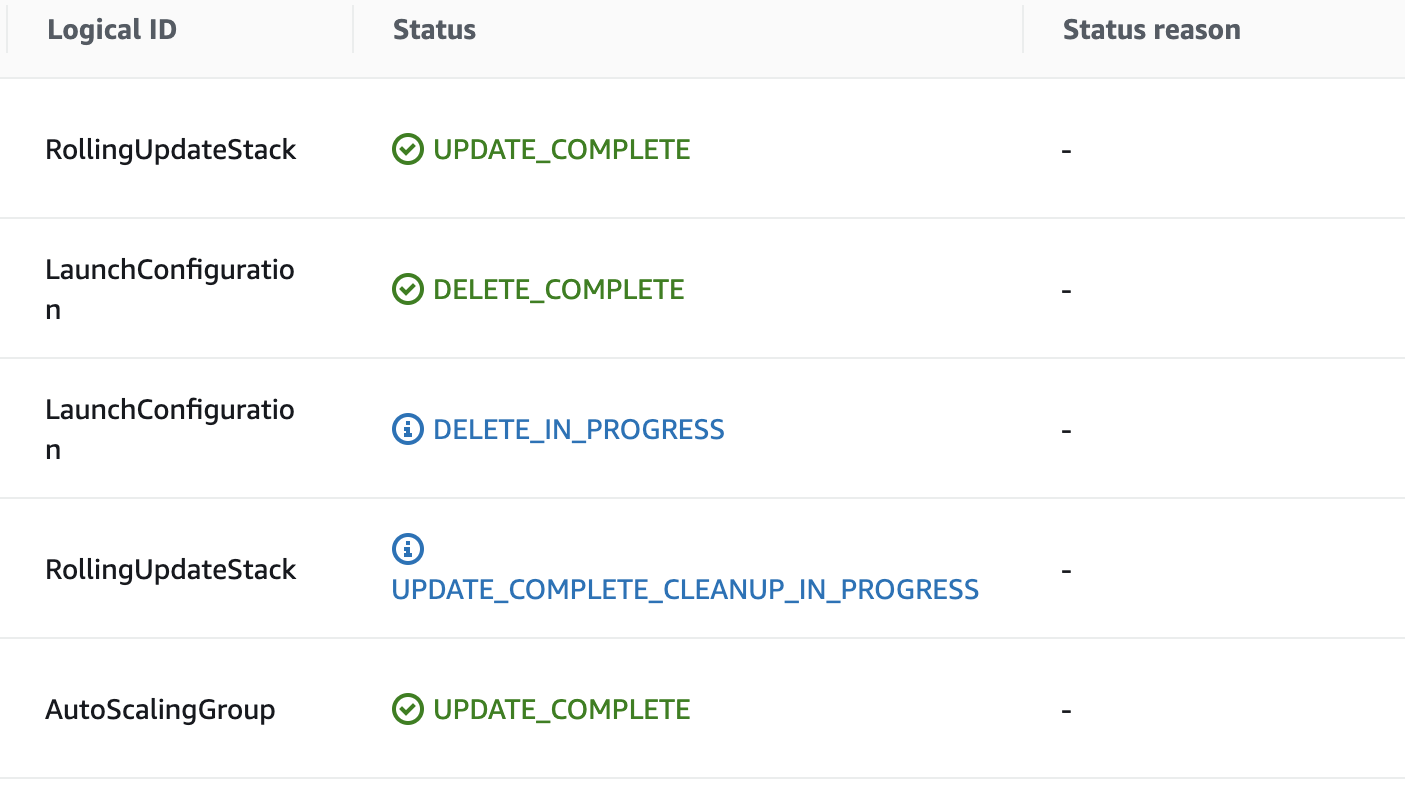
Task: Select the first RollingUpdateStack logical ID
Action: pos(171,150)
